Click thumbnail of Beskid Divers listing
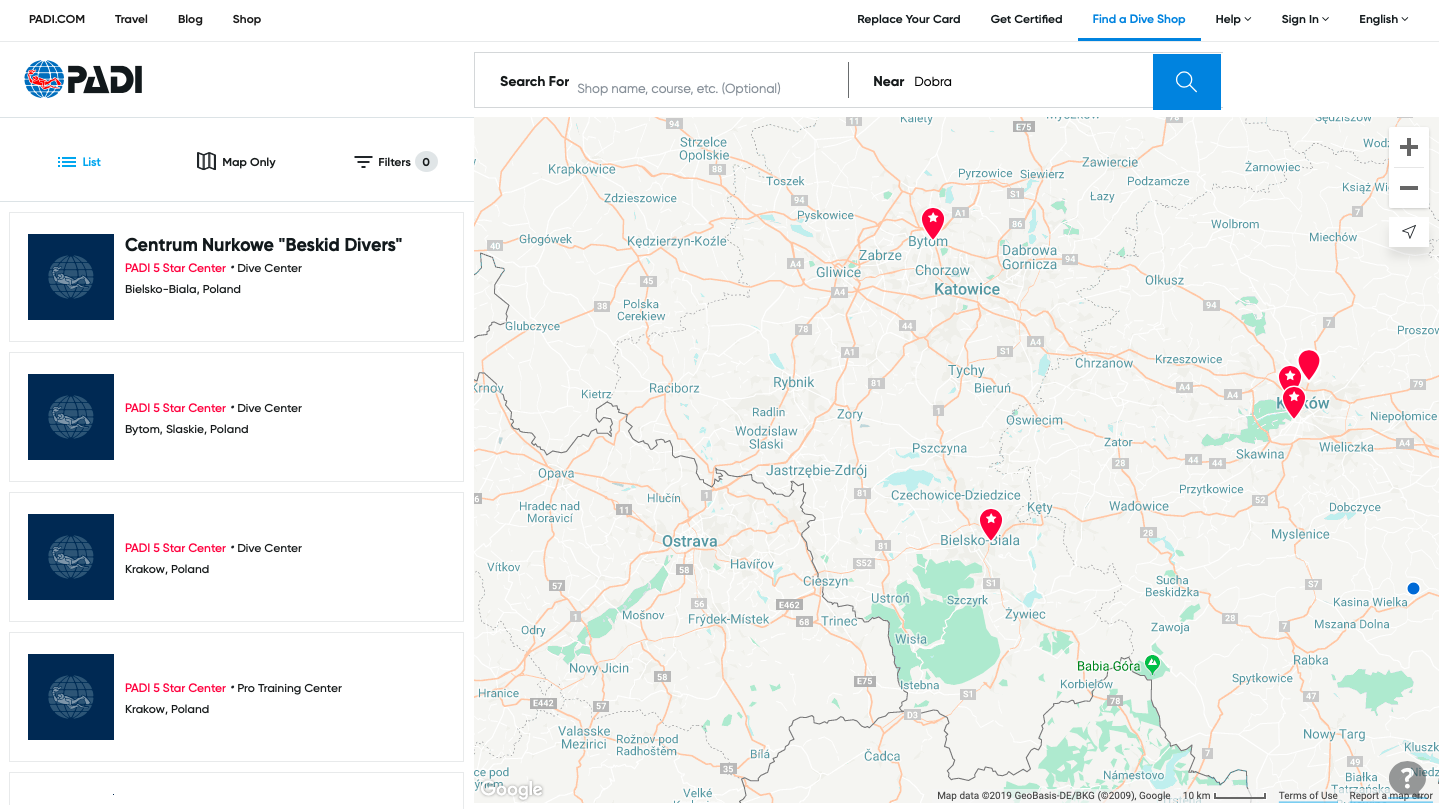 (x=71, y=277)
